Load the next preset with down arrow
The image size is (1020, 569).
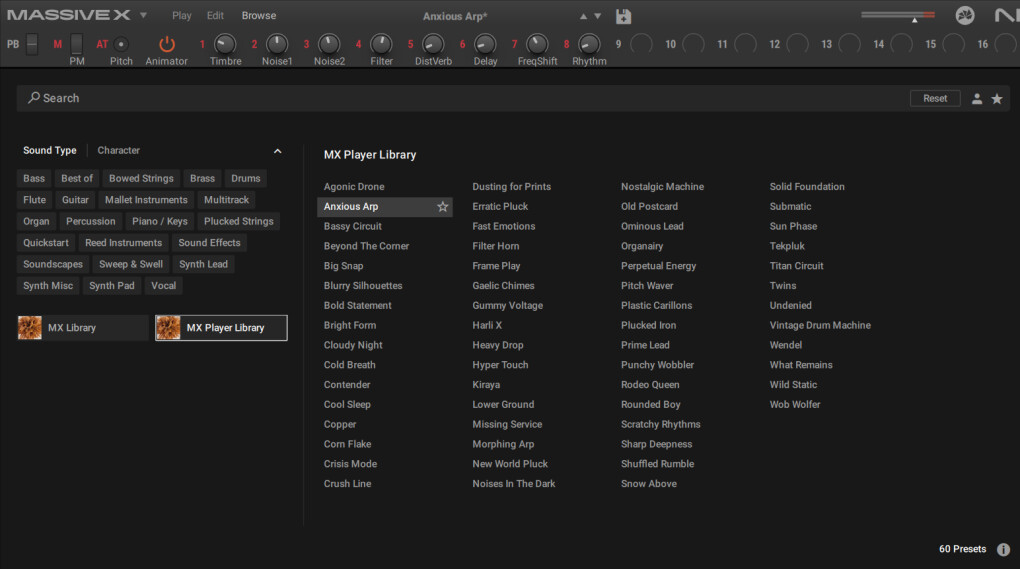pos(598,16)
